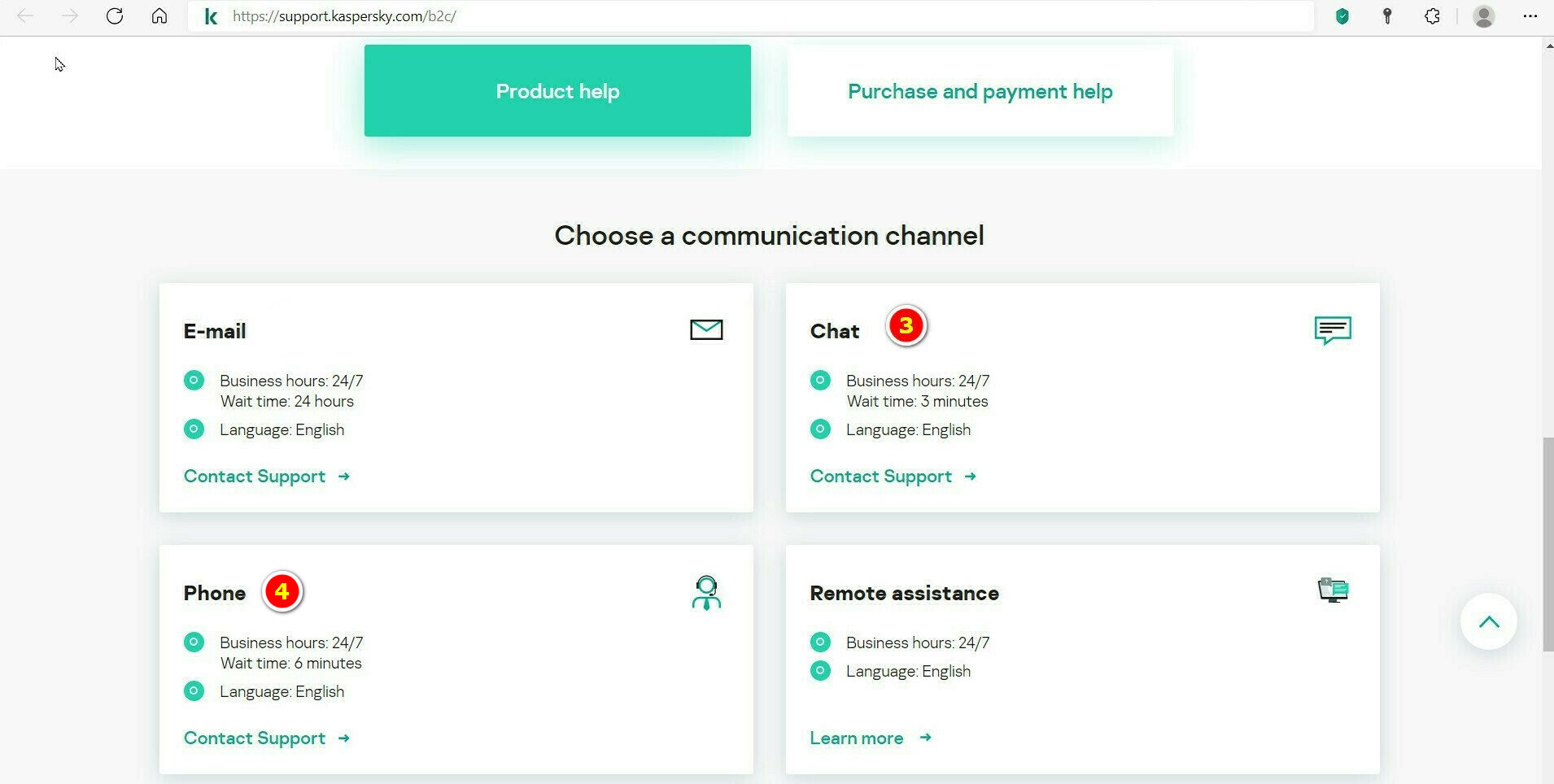This screenshot has width=1554, height=784.
Task: Switch to Purchase and payment help tab
Action: 980,91
